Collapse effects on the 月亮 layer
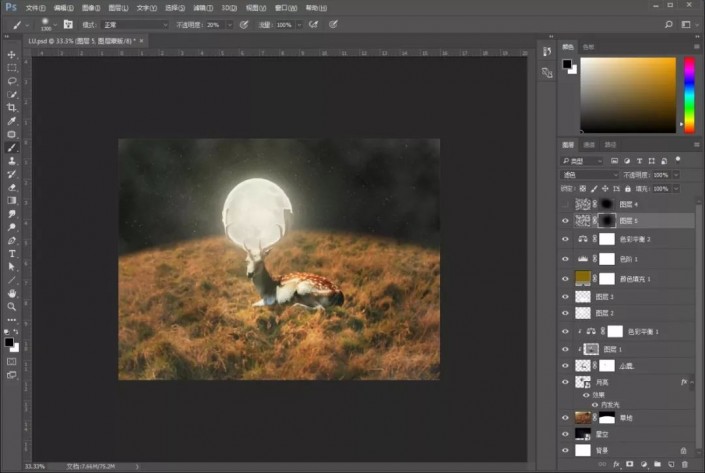 point(692,382)
